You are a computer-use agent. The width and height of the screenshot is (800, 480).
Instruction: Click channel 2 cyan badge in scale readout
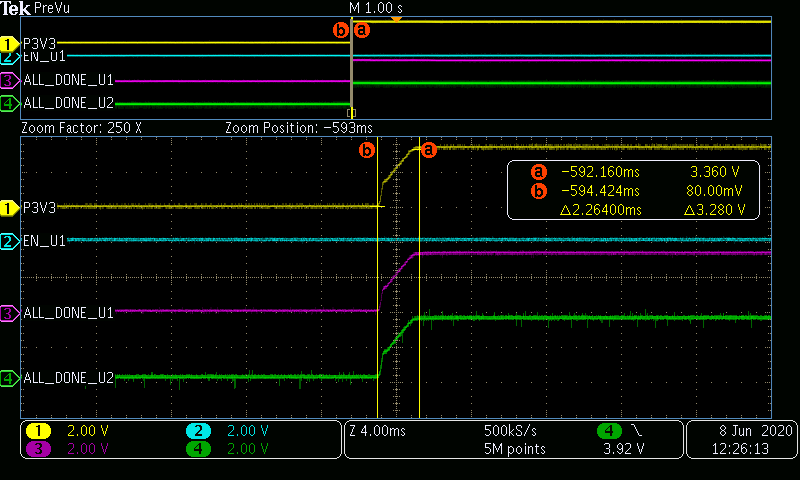click(198, 432)
